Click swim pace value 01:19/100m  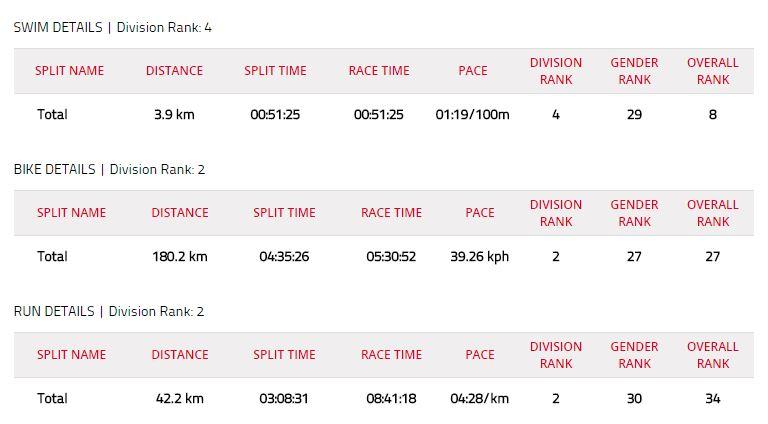(472, 115)
